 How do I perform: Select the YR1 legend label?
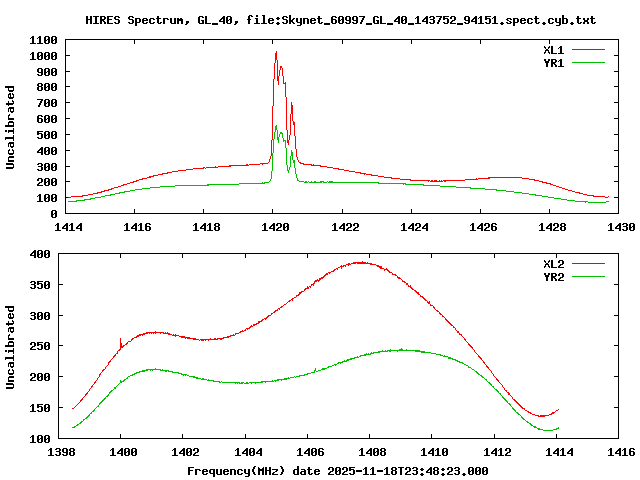click(x=554, y=62)
